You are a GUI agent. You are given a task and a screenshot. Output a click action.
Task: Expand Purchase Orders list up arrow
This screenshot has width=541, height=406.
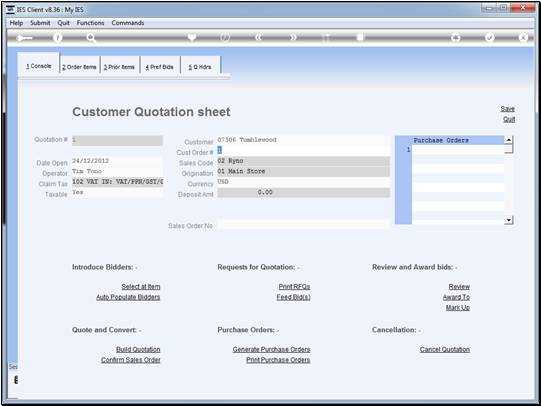(508, 140)
